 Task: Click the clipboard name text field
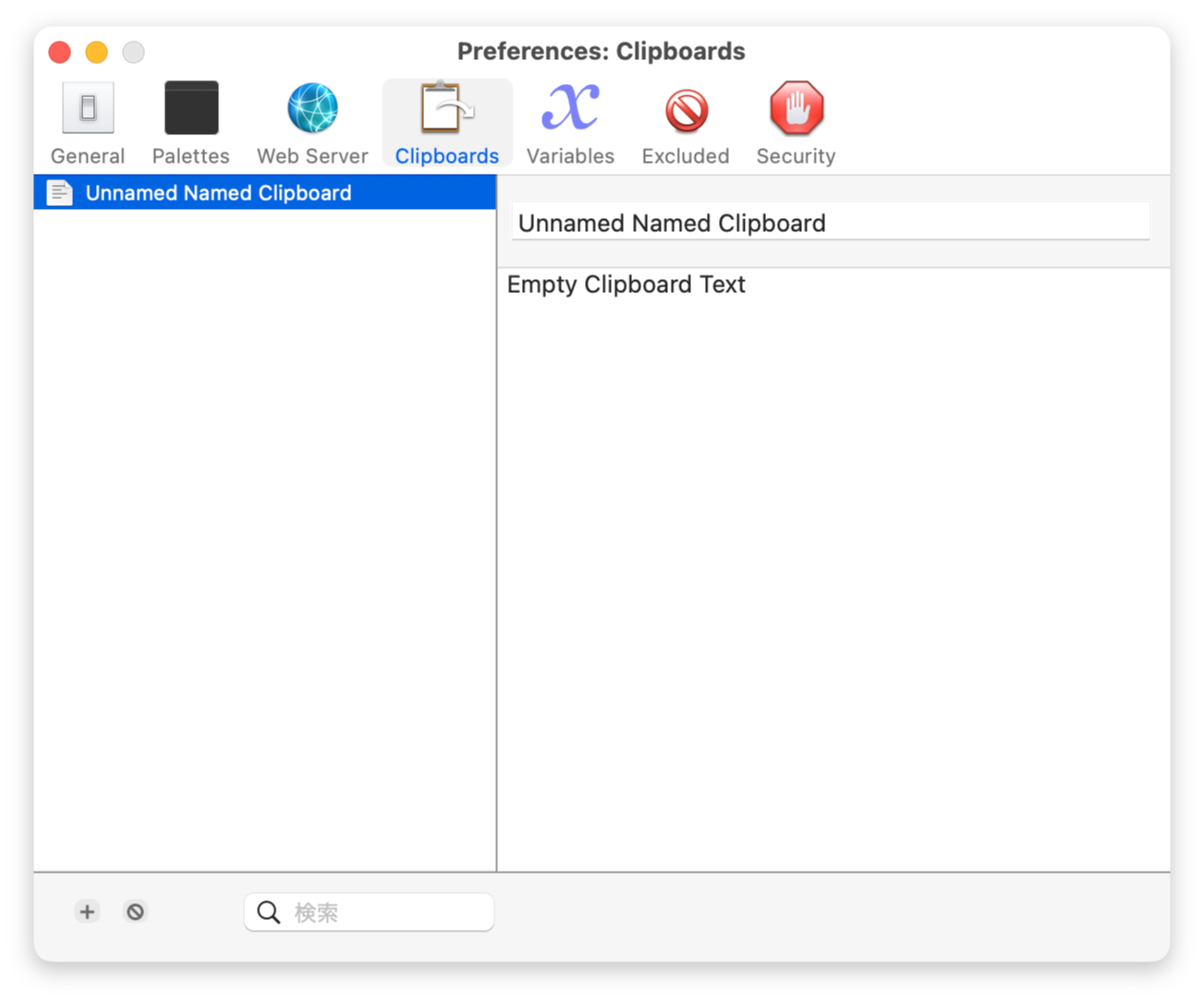click(830, 223)
